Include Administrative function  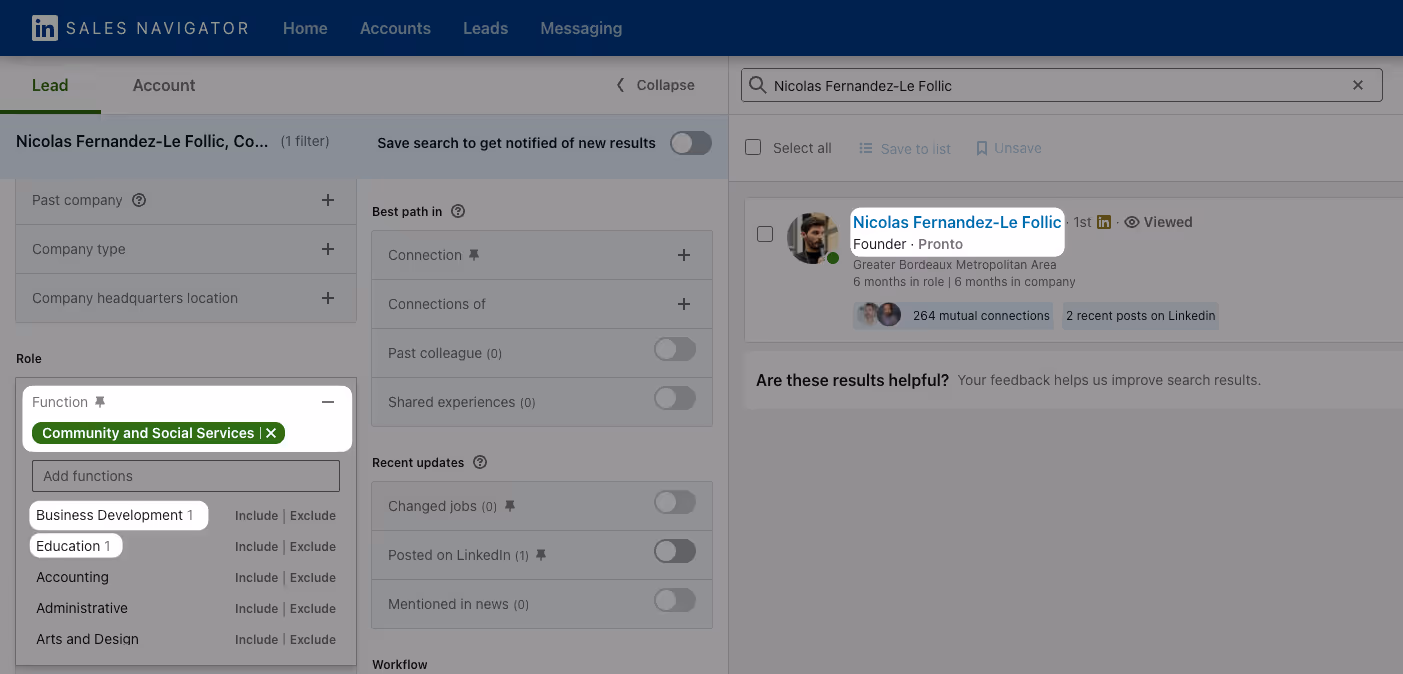pyautogui.click(x=256, y=609)
